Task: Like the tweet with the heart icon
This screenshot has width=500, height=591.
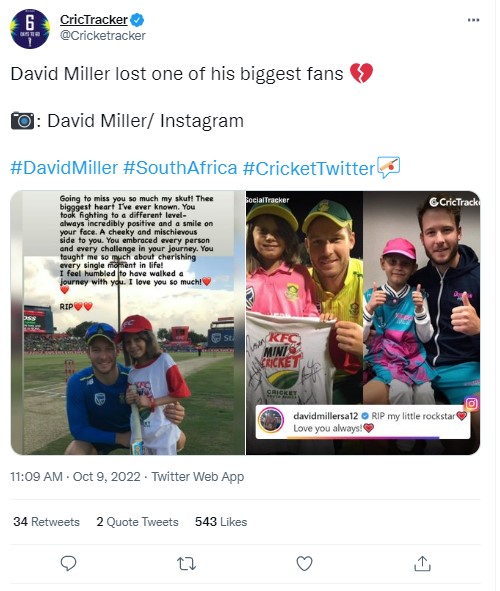Action: pyautogui.click(x=304, y=563)
